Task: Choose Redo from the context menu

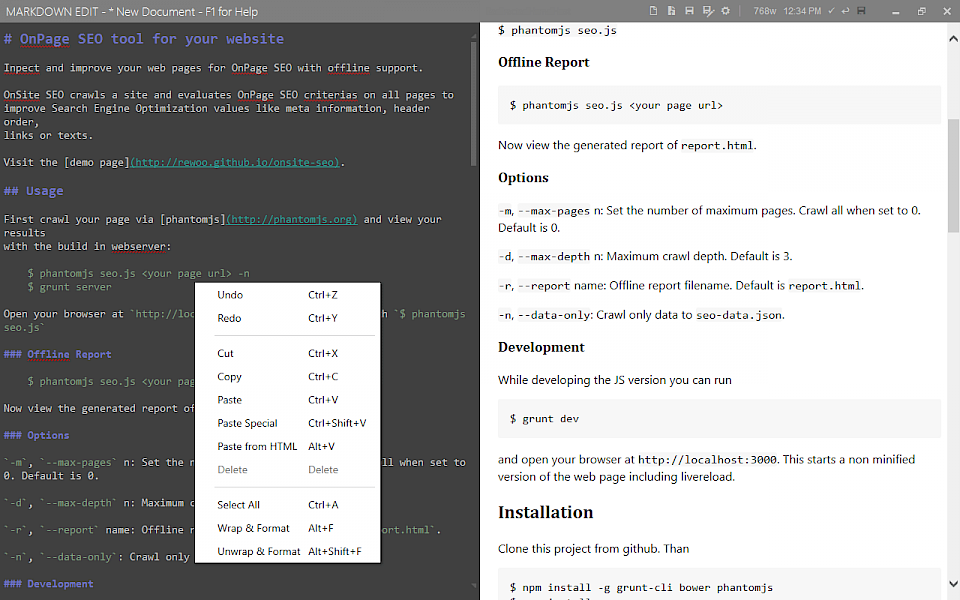Action: click(287, 318)
